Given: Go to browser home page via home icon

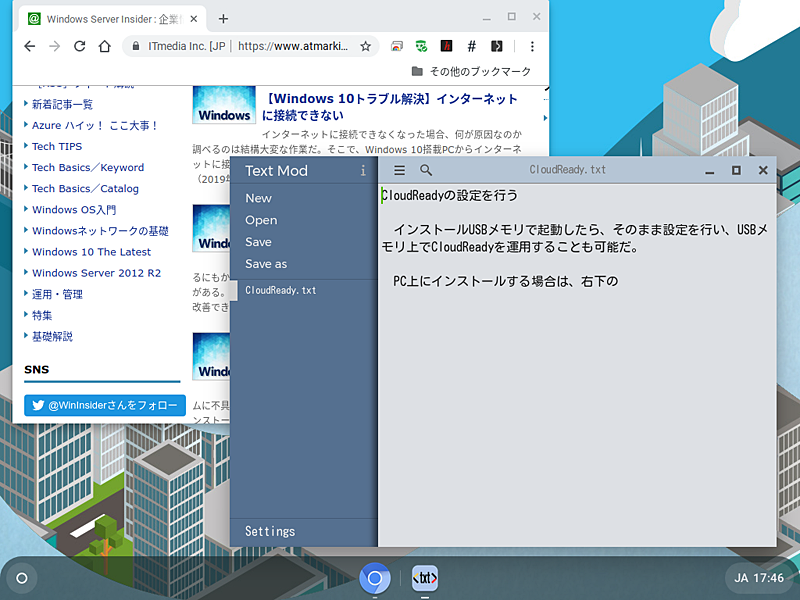Looking at the screenshot, I should [x=106, y=45].
